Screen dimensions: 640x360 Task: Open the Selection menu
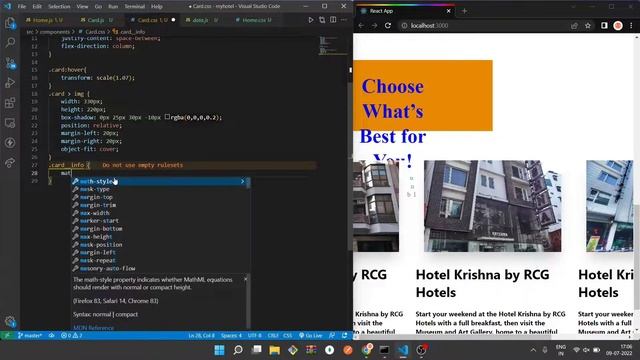pyautogui.click(x=59, y=7)
